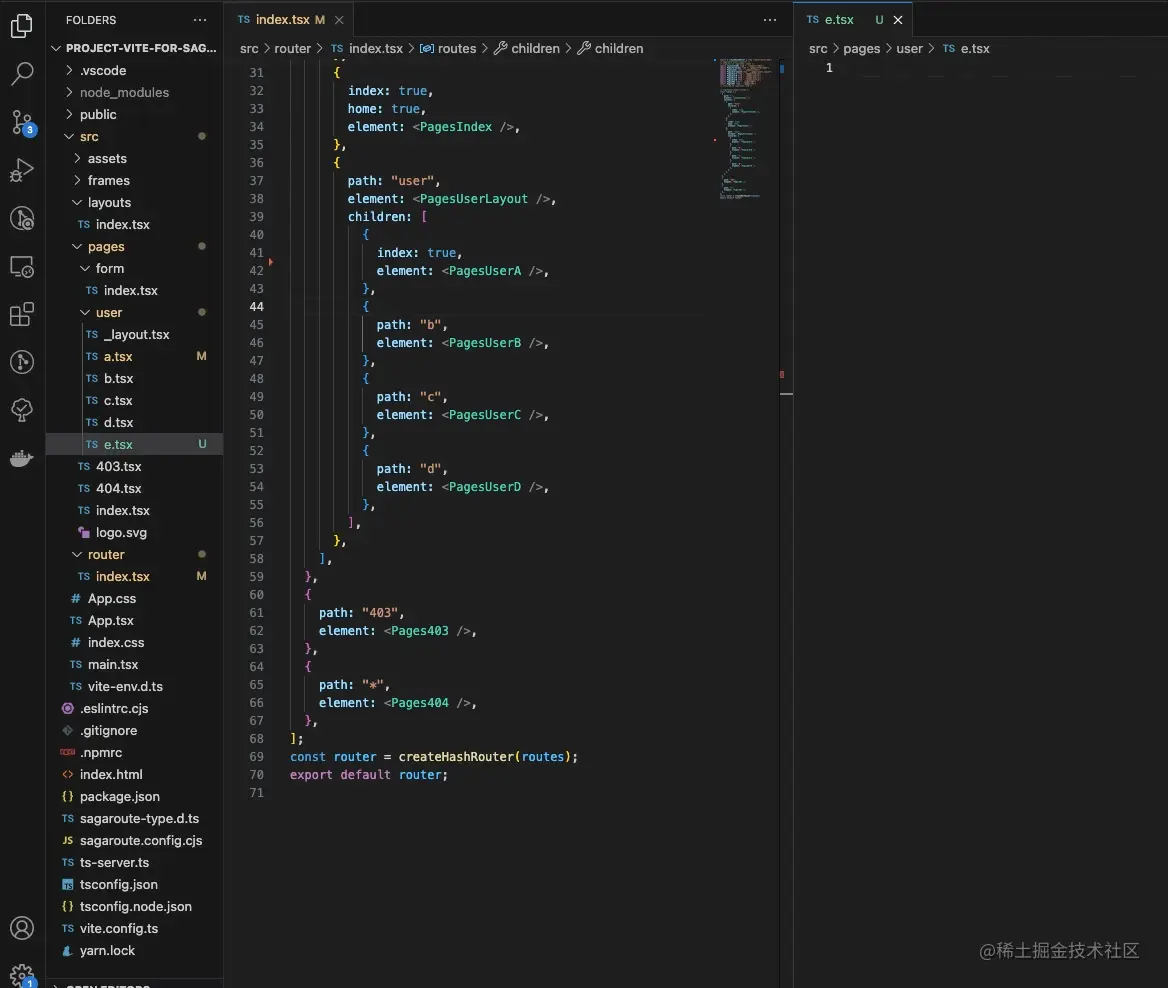Open yarn.lock file

[x=136, y=950]
